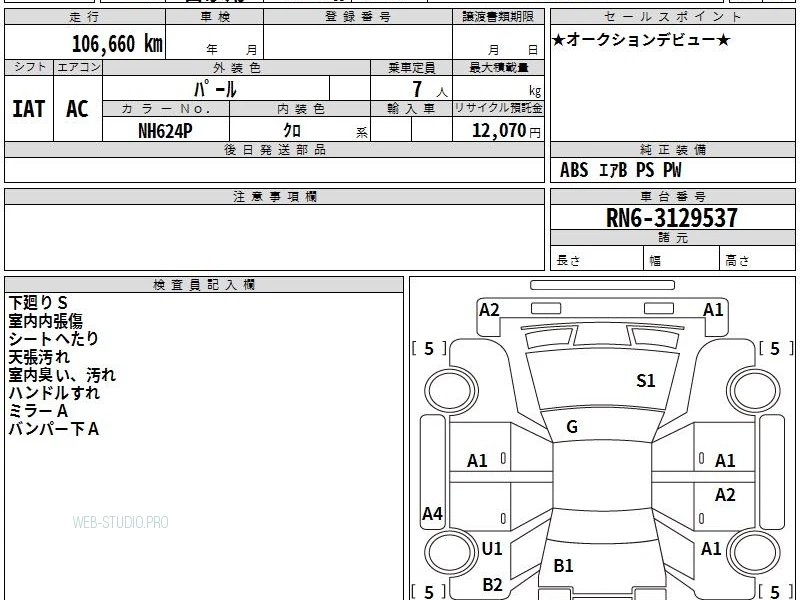Viewport: 800px width, 600px height.
Task: Click the 長さ dimension cell
Action: 597,258
